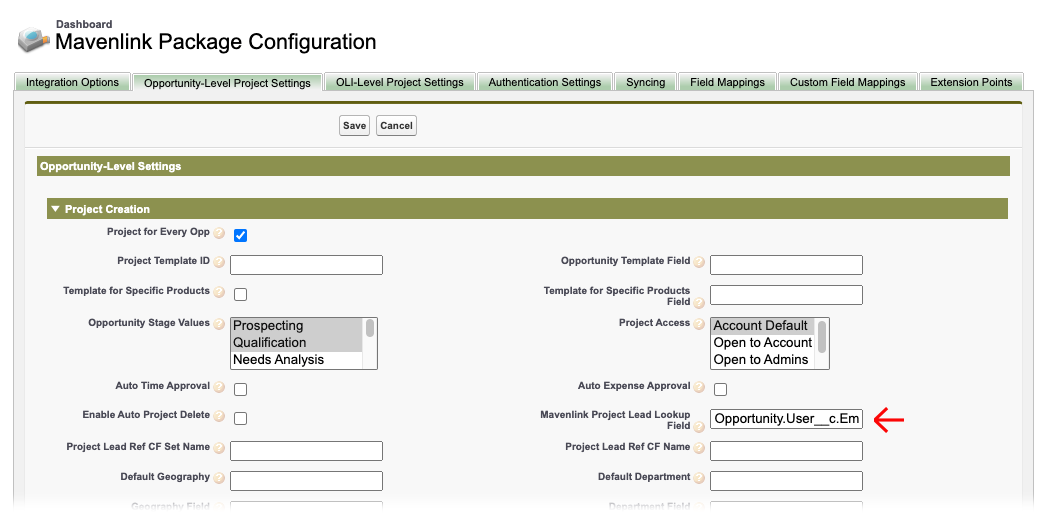Switch to Integration Options tab
1044x531 pixels.
(73, 82)
